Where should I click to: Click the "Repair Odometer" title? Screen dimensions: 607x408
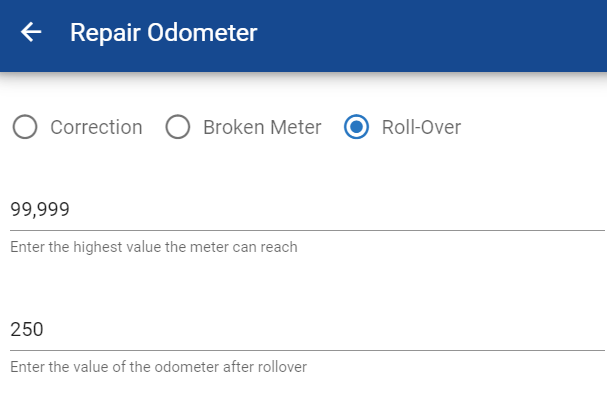click(163, 33)
